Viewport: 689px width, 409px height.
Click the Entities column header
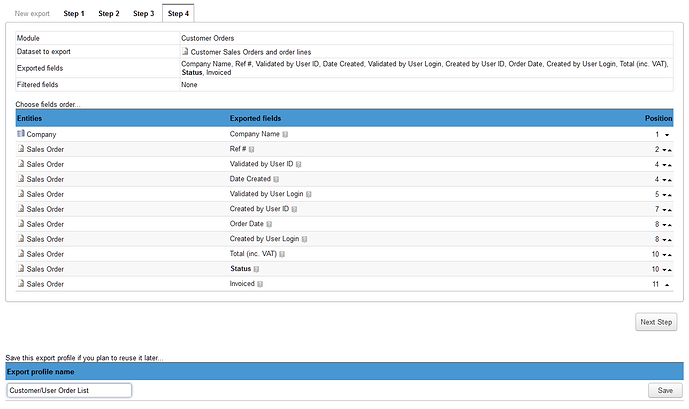point(29,118)
